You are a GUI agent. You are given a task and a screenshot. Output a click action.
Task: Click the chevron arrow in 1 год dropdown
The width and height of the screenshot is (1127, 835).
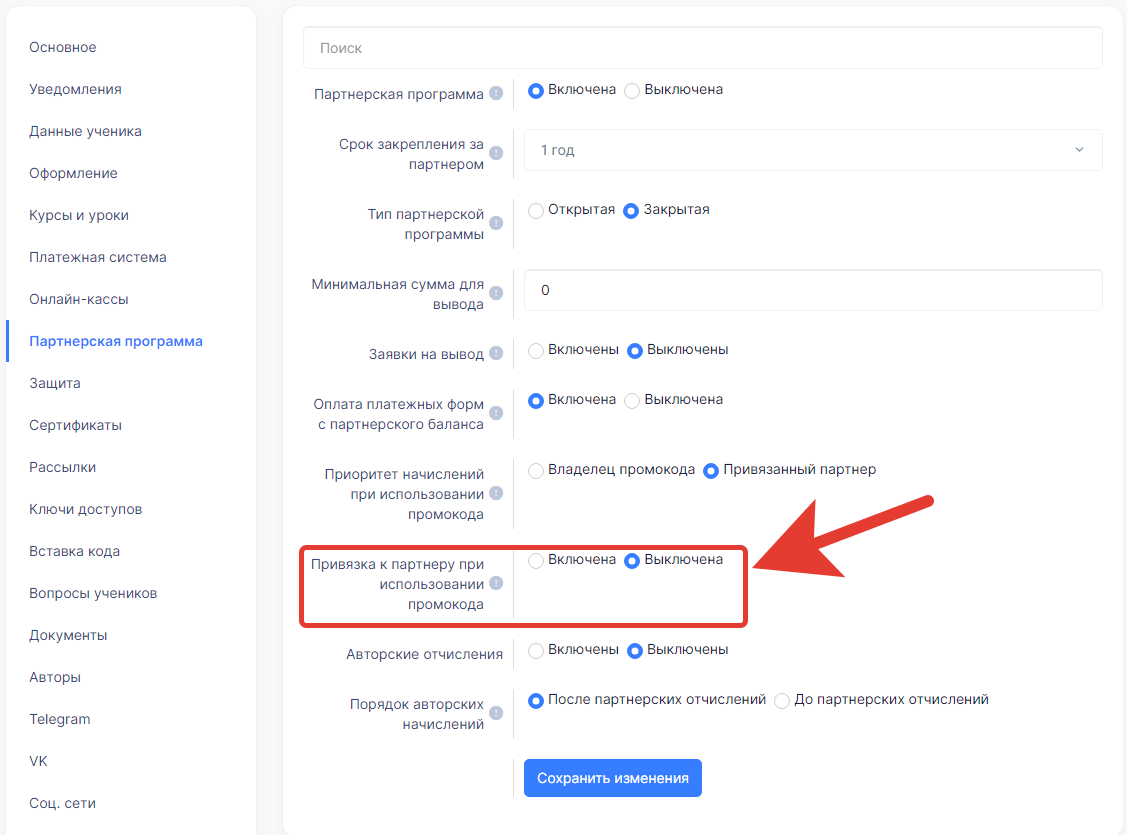click(x=1079, y=150)
